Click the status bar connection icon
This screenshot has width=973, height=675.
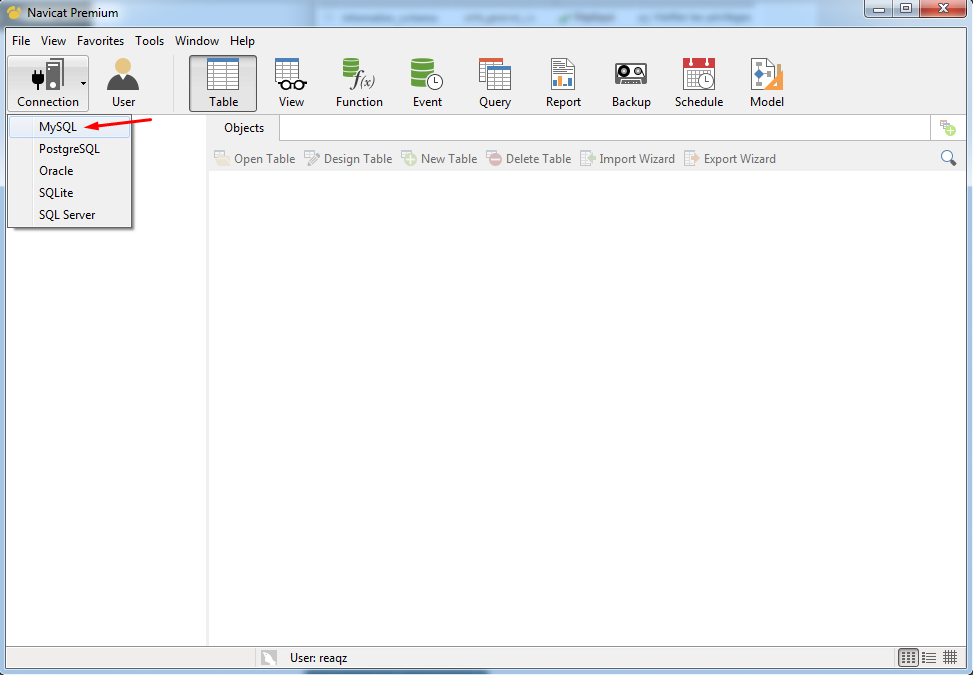pos(269,658)
